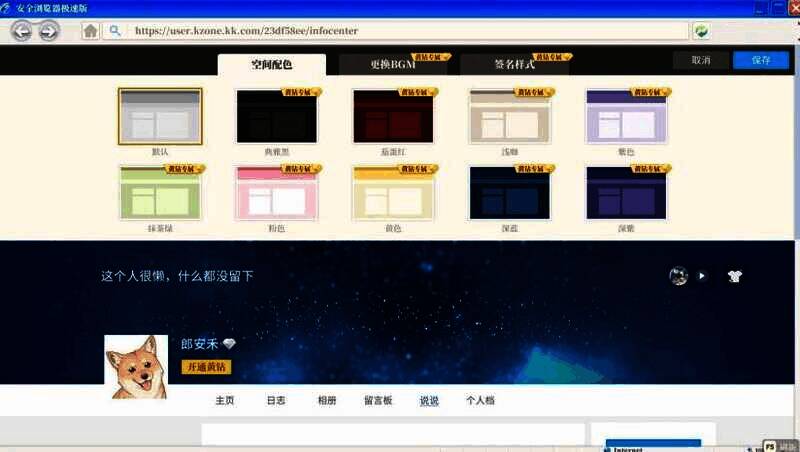Image resolution: width=800 pixels, height=452 pixels.
Task: Open the 留言板 navigation link
Action: point(378,401)
